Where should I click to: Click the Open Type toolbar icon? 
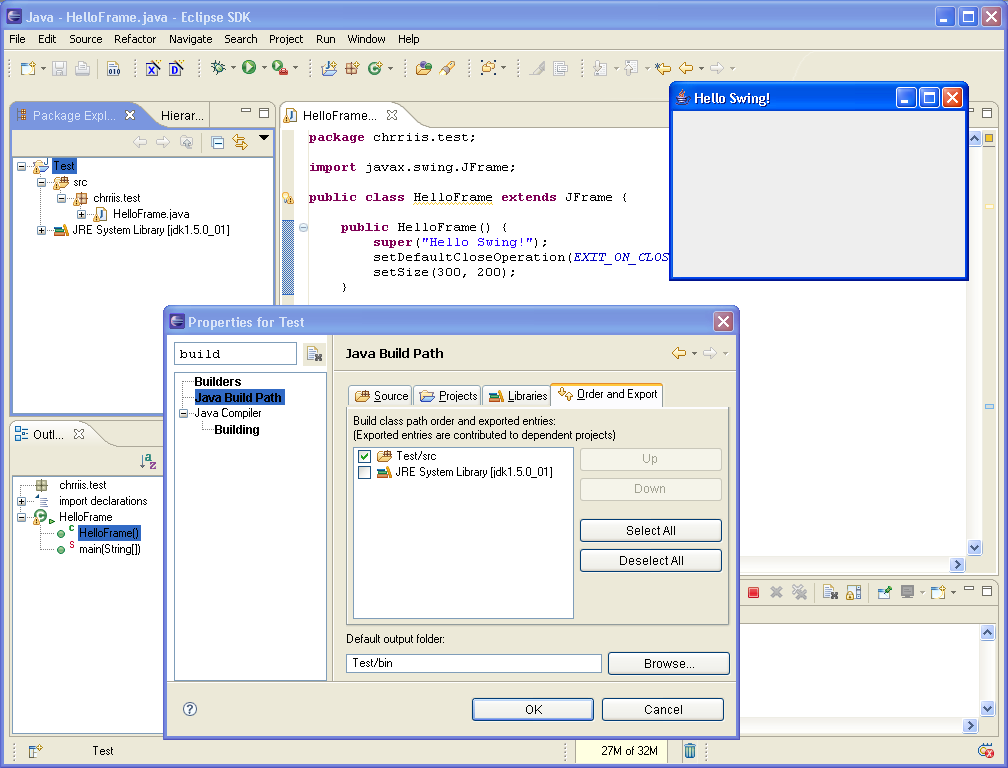[423, 68]
